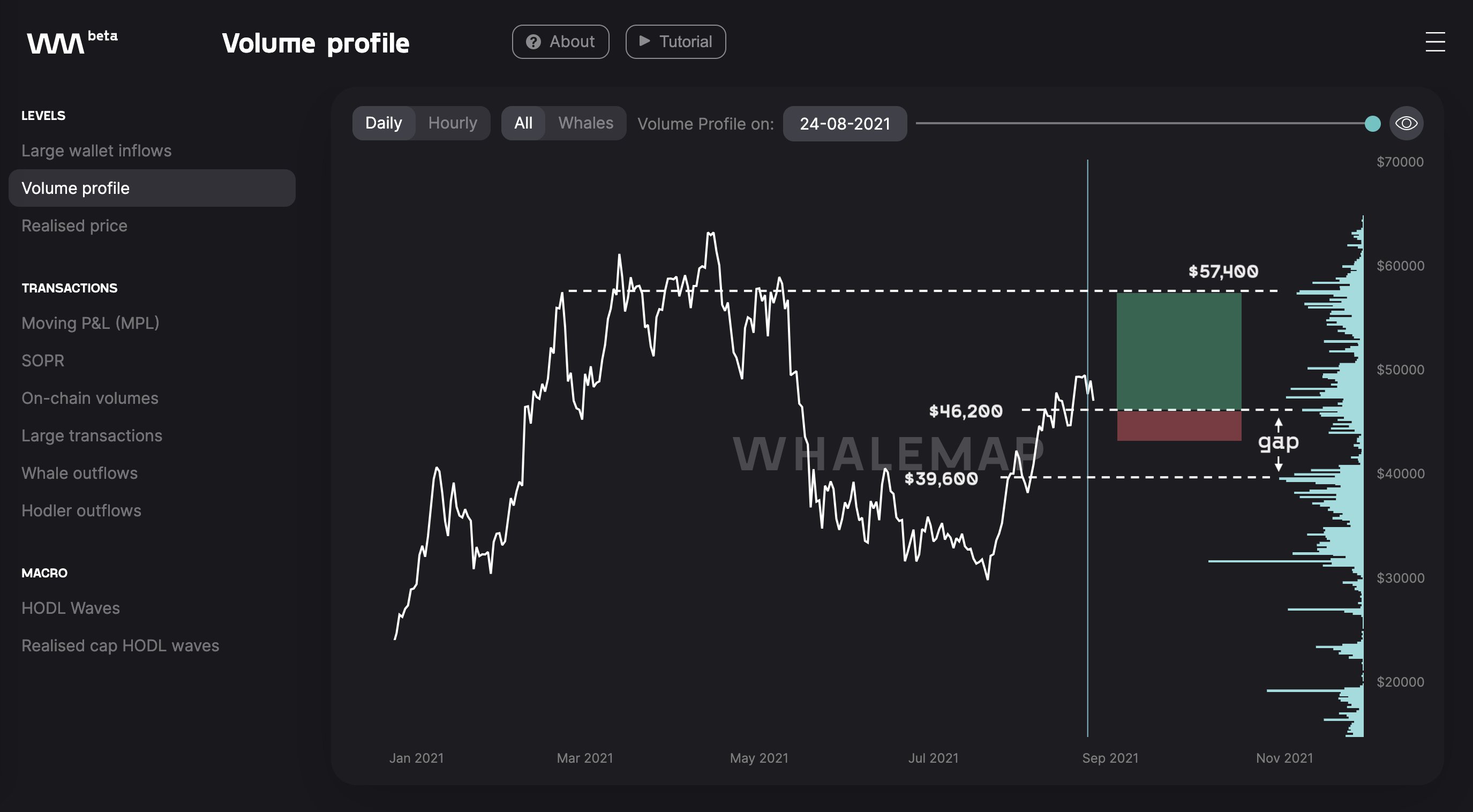Select the All wallets filter
This screenshot has height=812, width=1473.
tap(523, 124)
